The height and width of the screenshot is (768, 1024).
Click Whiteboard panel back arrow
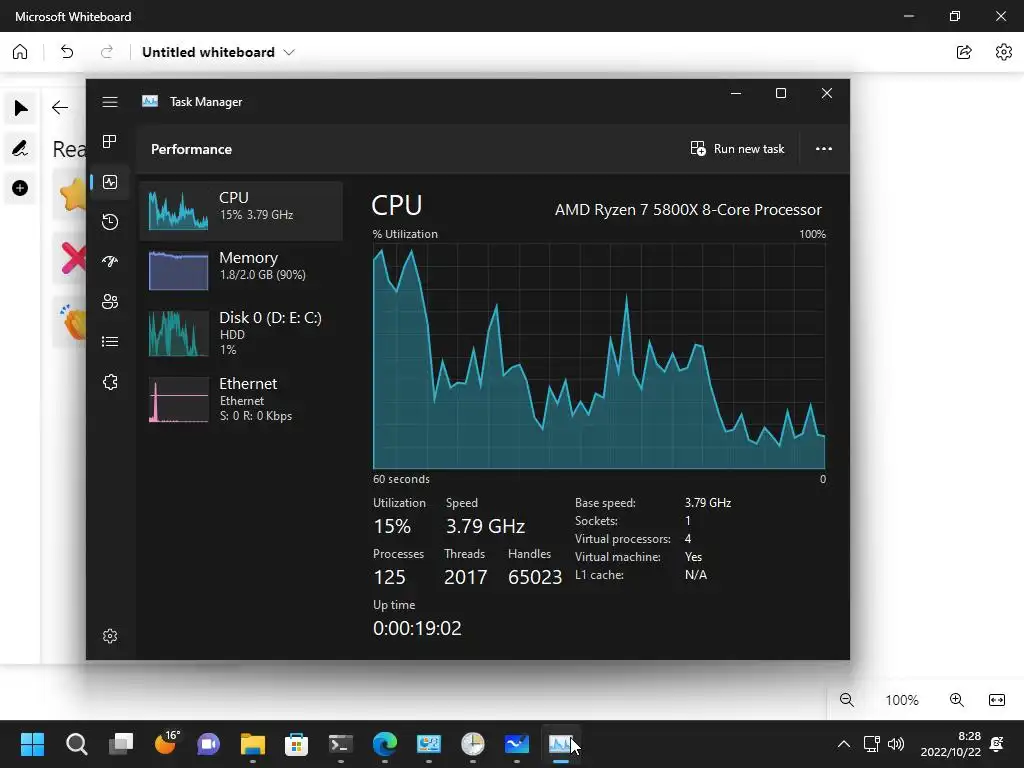(60, 107)
